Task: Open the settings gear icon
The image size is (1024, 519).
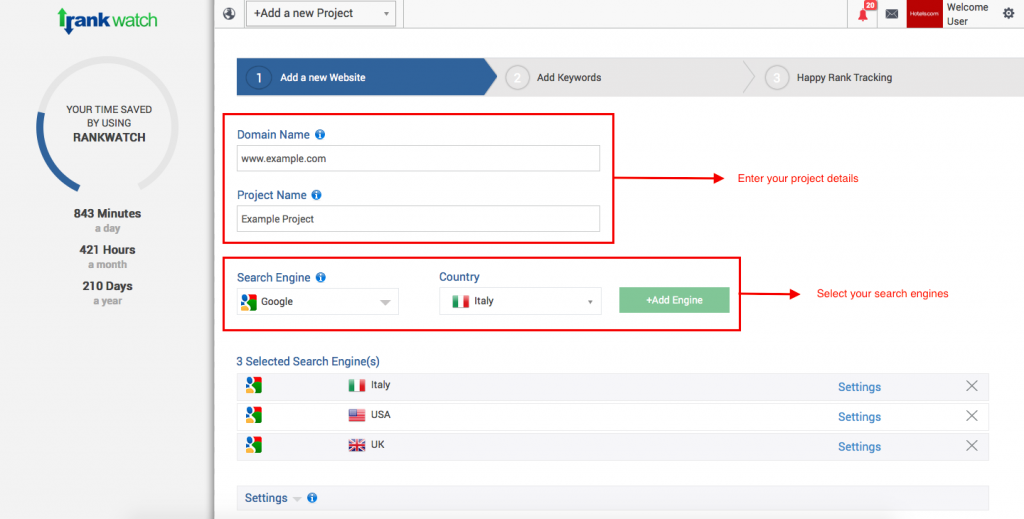Action: point(1008,13)
